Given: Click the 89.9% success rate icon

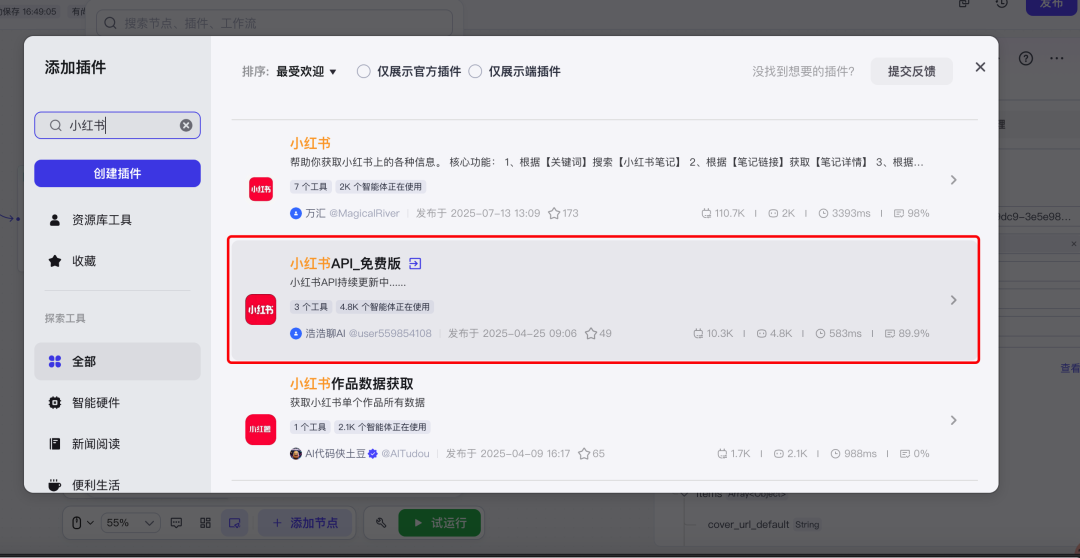Looking at the screenshot, I should 890,333.
